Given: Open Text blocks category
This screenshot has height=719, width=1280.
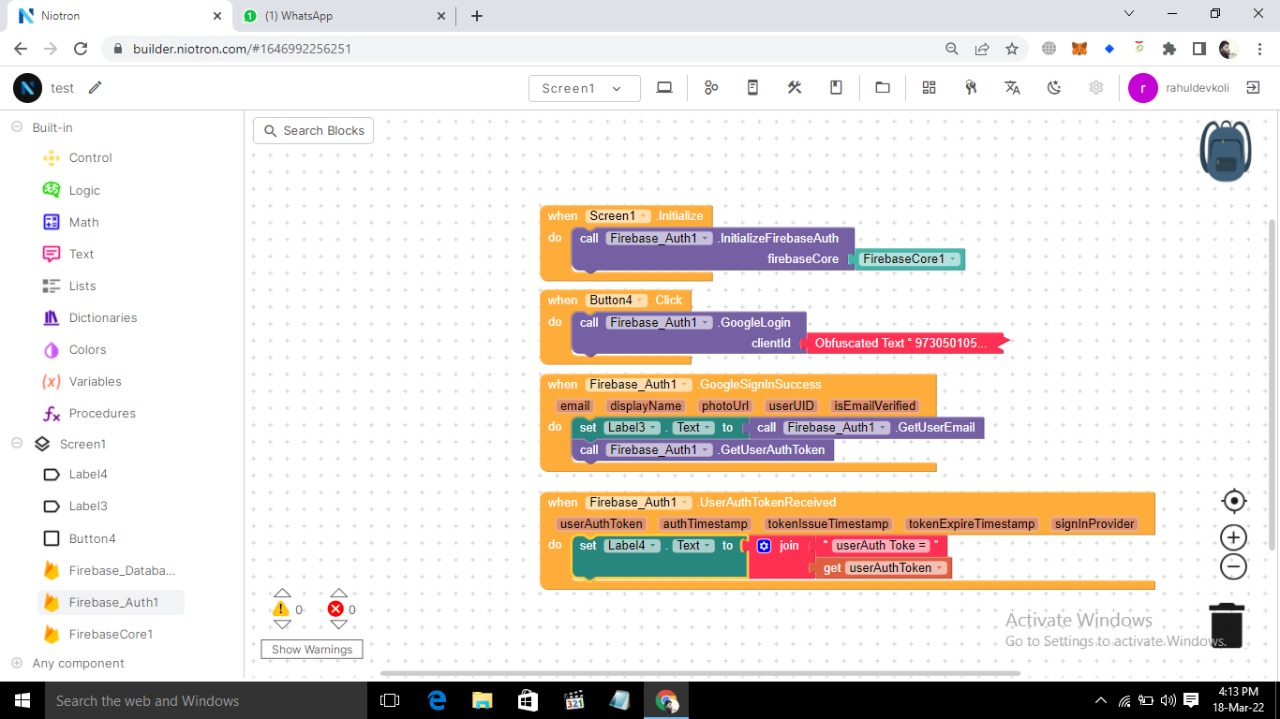Looking at the screenshot, I should (81, 254).
